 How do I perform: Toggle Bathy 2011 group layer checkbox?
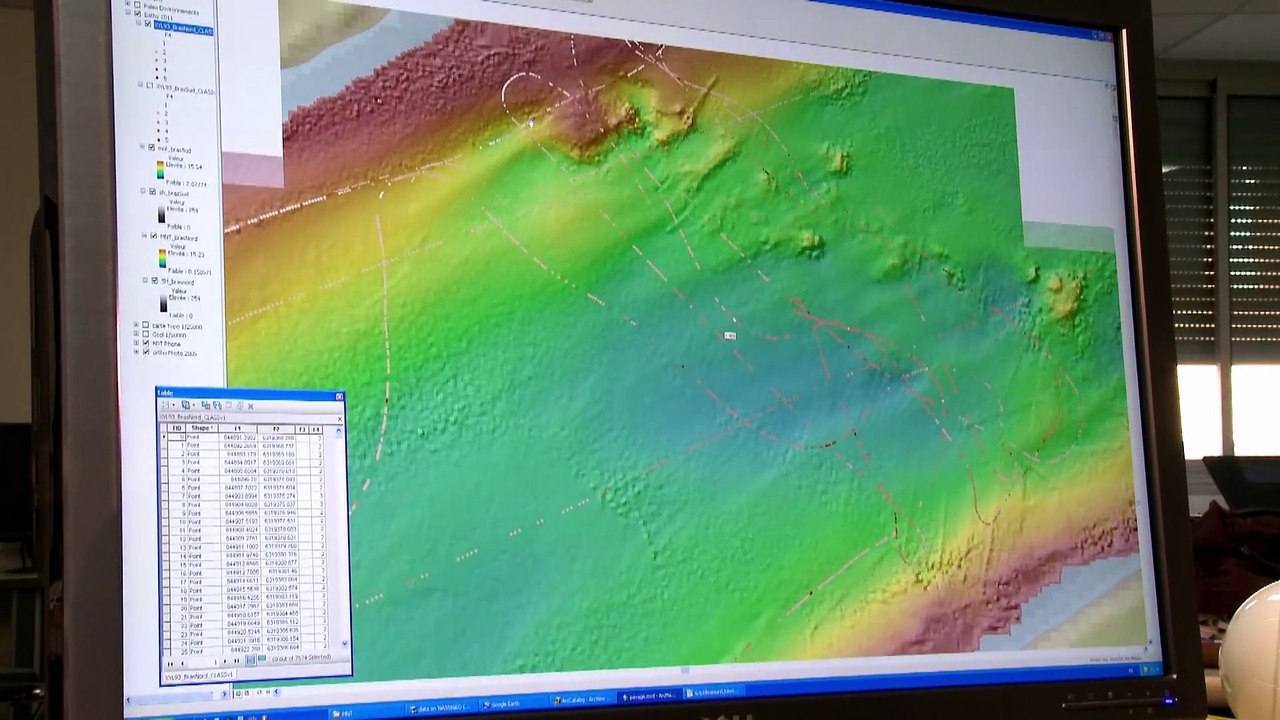(x=138, y=12)
